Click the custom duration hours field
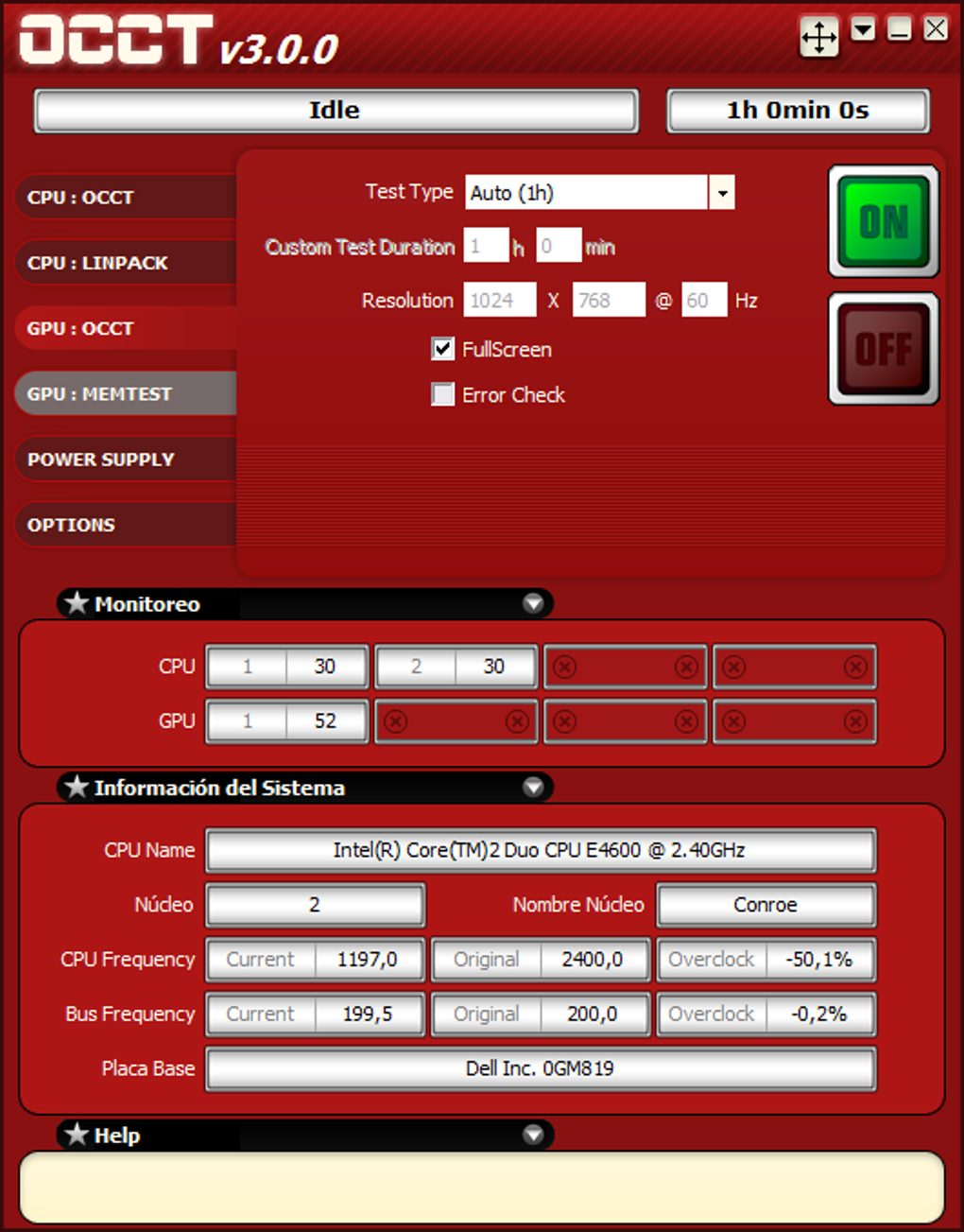Screen dimensions: 964x1232 486,247
